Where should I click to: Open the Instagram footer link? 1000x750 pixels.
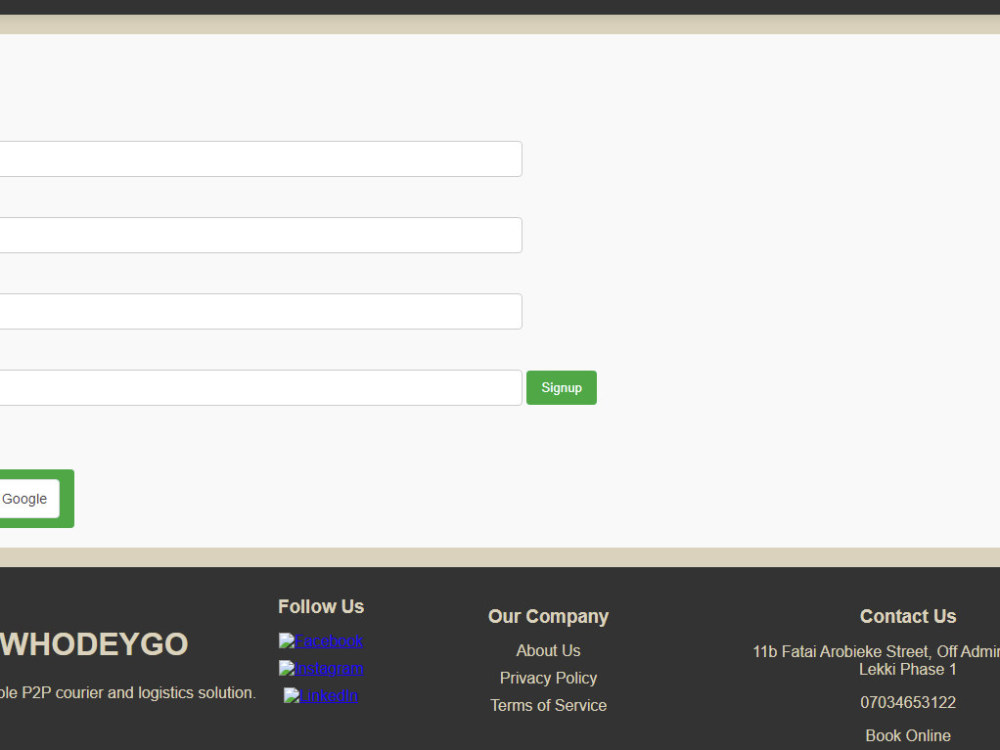pyautogui.click(x=321, y=668)
